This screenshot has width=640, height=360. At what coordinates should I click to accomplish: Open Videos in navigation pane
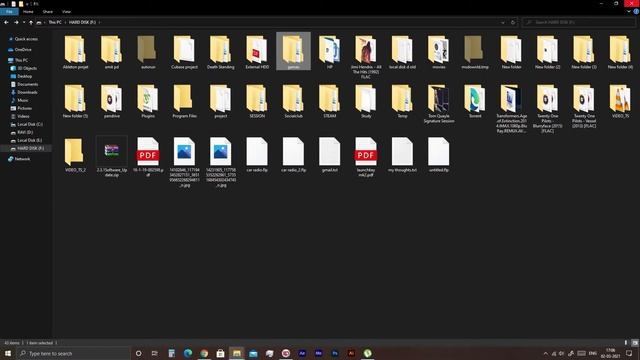tap(23, 116)
